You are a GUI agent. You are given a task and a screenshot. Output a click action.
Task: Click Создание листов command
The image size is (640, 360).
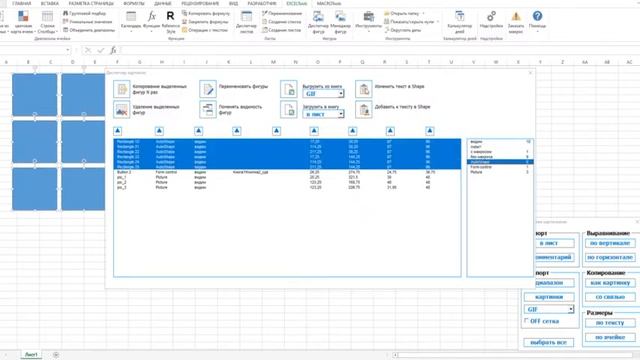282,30
